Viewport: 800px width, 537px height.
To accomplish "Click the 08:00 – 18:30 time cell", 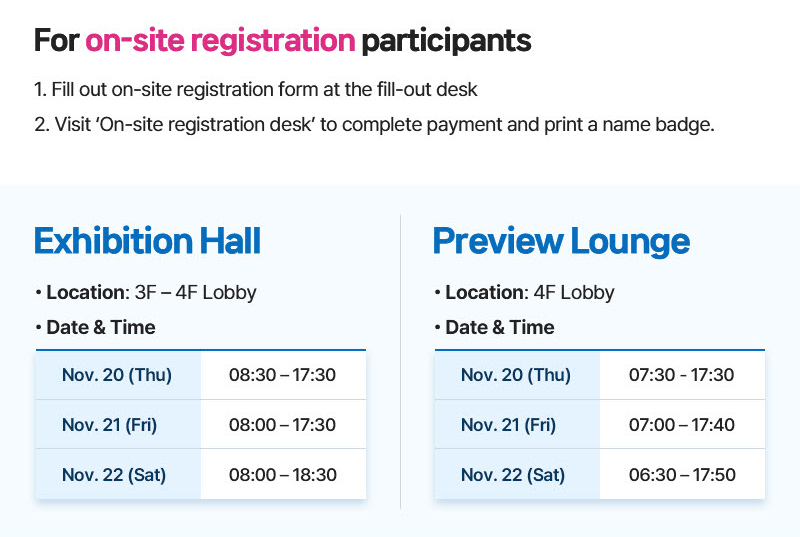I will tap(282, 475).
